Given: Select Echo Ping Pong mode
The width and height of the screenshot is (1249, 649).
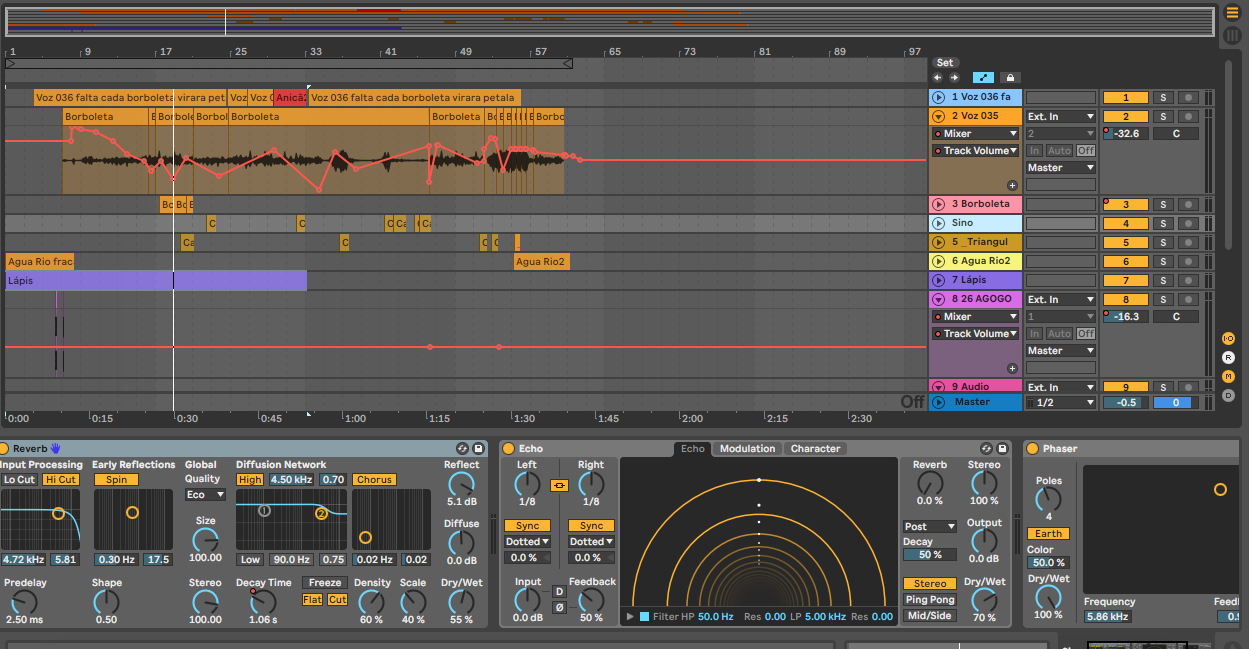Looking at the screenshot, I should pyautogui.click(x=930, y=600).
